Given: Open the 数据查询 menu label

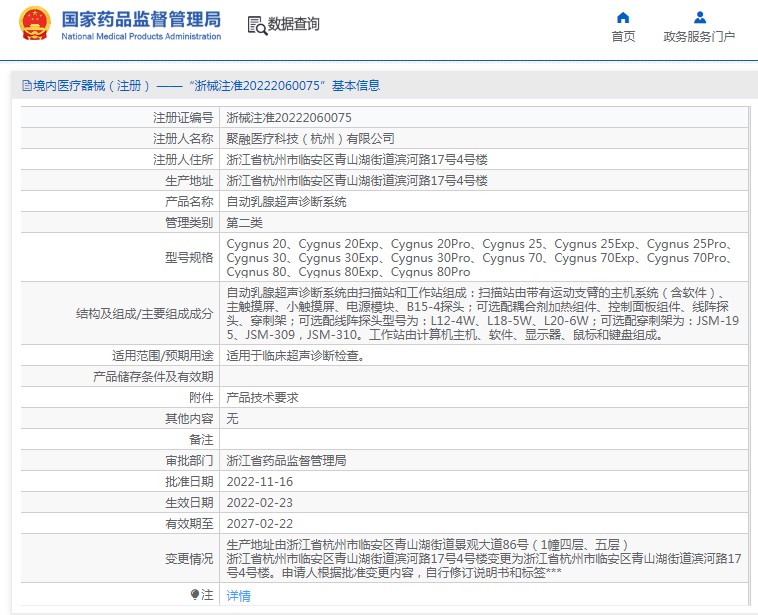Looking at the screenshot, I should 293,24.
